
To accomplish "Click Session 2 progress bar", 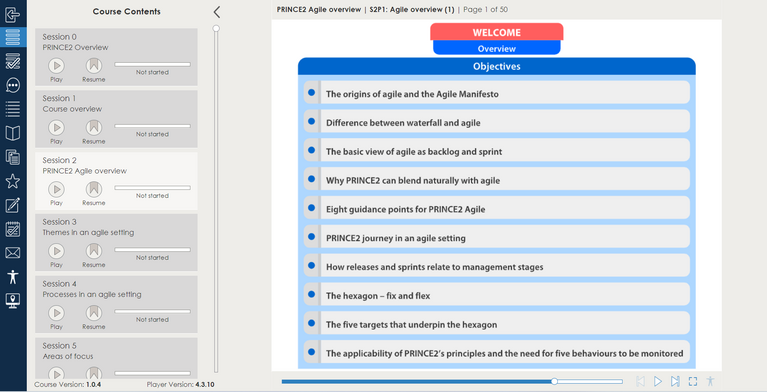I will (x=153, y=187).
